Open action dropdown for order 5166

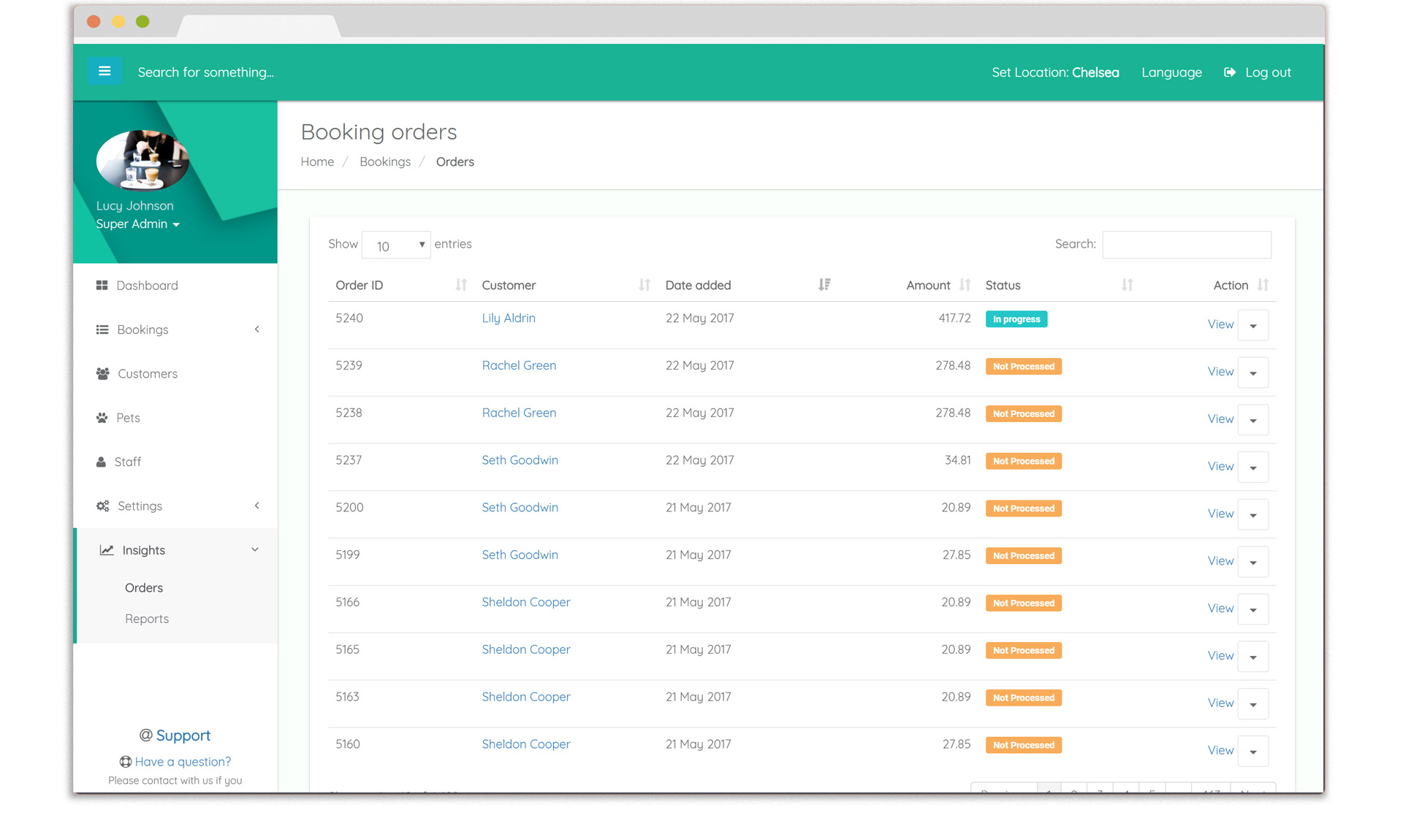[x=1253, y=609]
